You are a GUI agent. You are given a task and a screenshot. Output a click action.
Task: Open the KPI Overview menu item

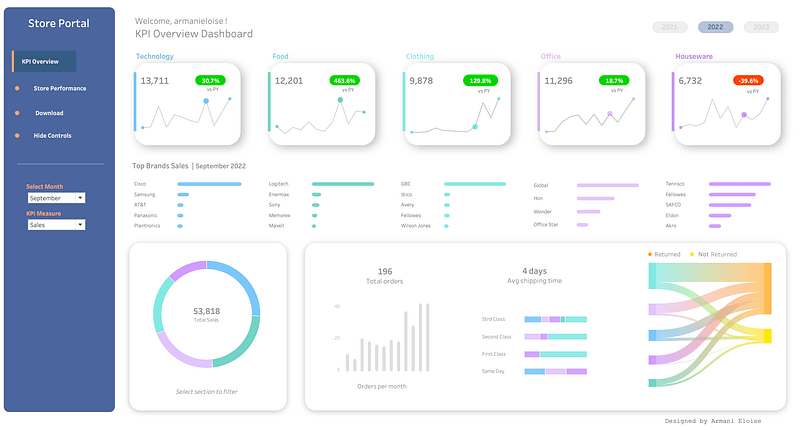tap(44, 62)
